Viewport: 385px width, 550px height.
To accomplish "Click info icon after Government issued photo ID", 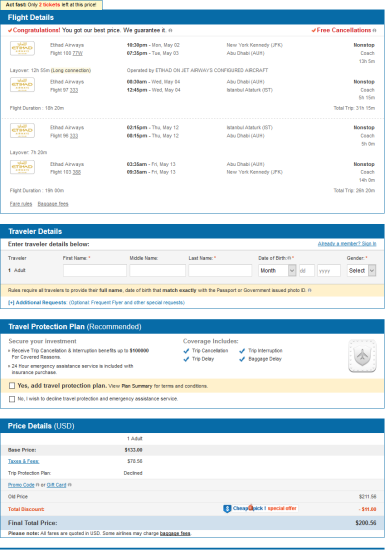I will (x=310, y=290).
